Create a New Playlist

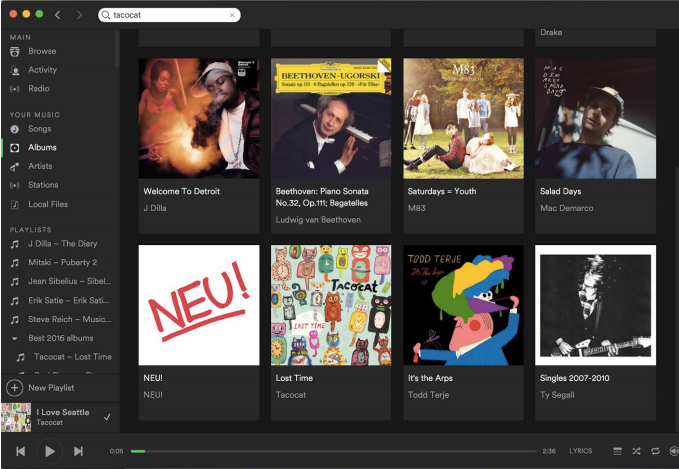pyautogui.click(x=51, y=388)
